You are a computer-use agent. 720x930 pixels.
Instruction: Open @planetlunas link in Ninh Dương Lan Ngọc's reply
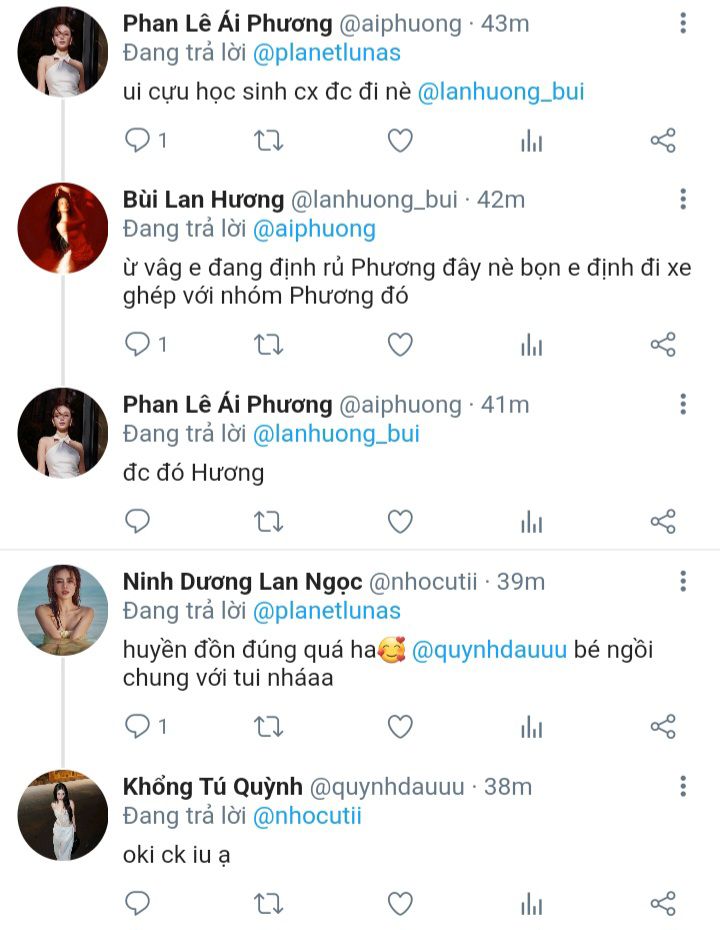[x=327, y=611]
